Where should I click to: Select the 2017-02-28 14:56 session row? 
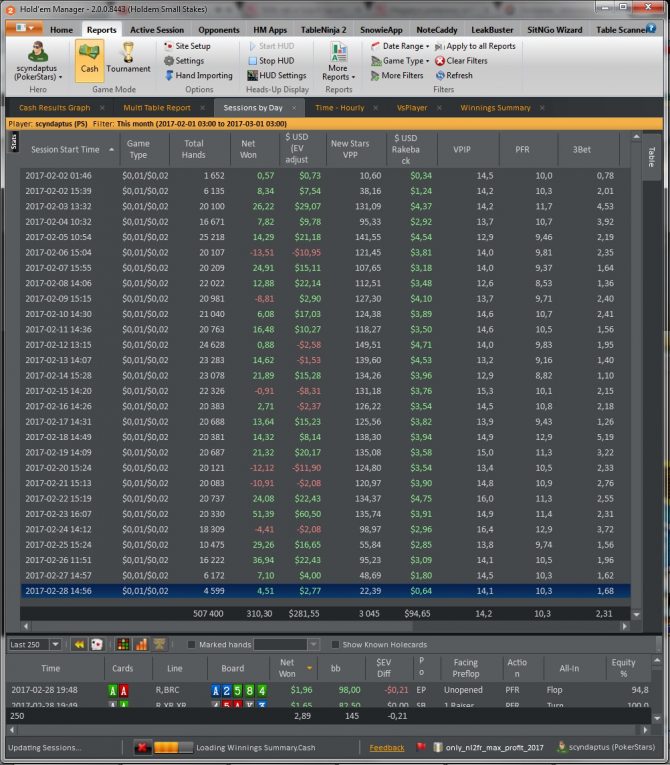325,591
